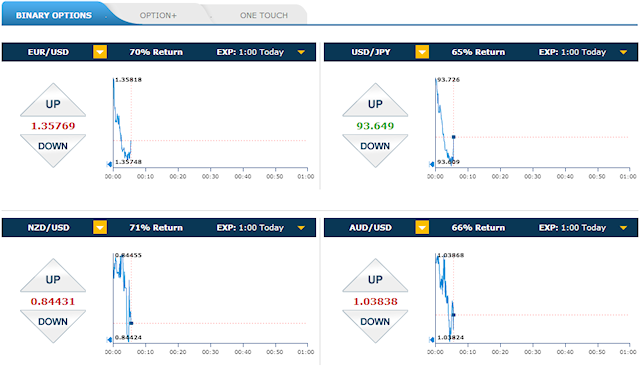Expand USD/JPY expiry time selector
This screenshot has width=640, height=368.
623,52
